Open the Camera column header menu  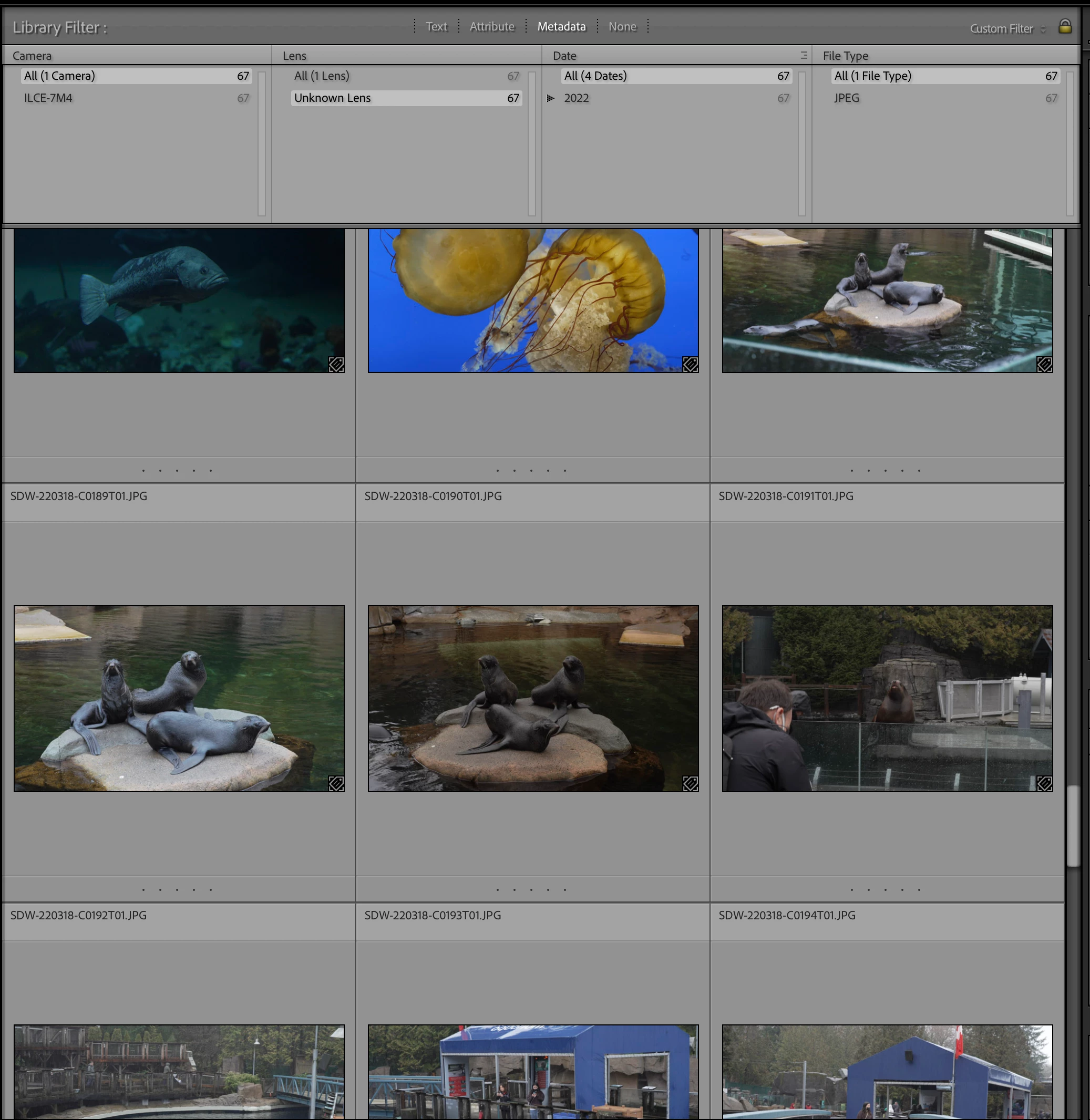(x=32, y=56)
